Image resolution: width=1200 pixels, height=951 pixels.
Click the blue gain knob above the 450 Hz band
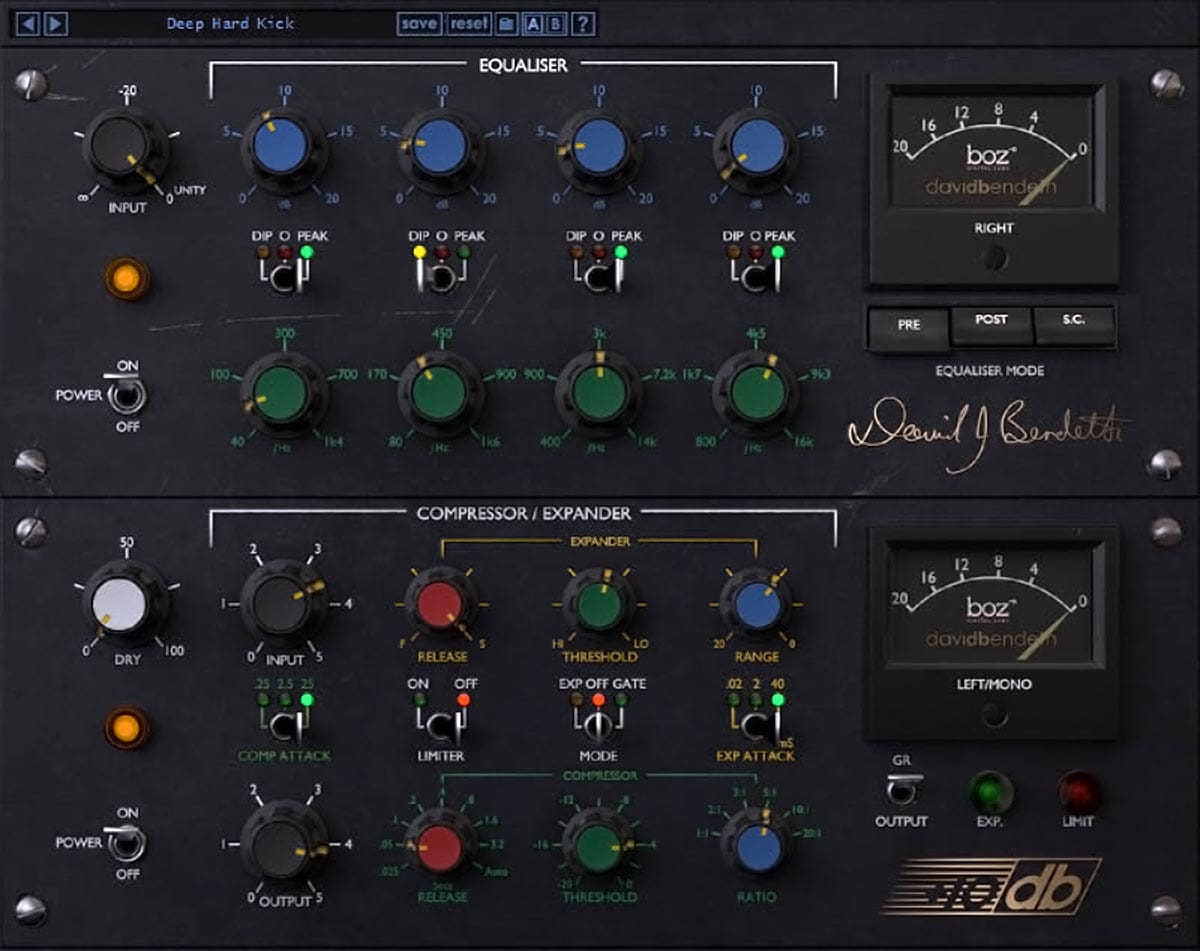pyautogui.click(x=441, y=148)
